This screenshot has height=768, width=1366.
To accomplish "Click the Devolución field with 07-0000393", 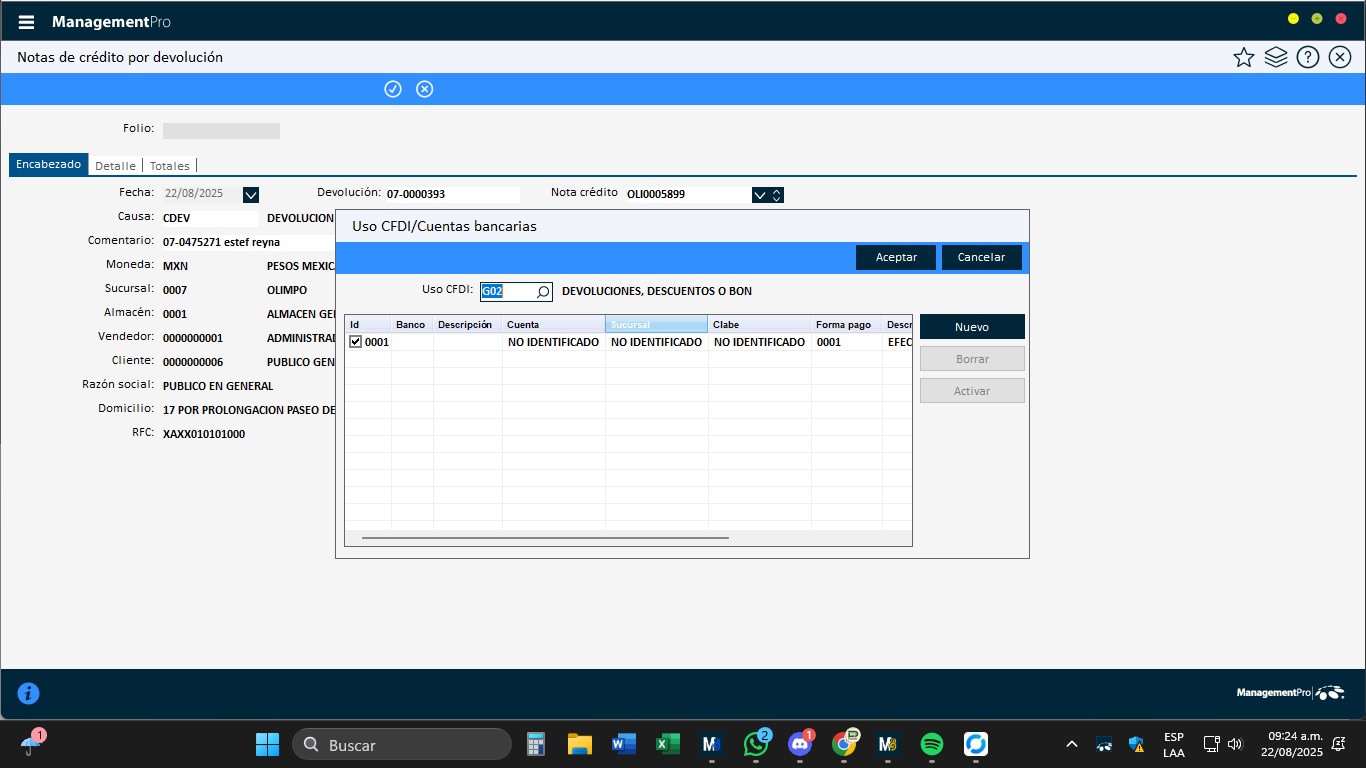I will pos(452,195).
